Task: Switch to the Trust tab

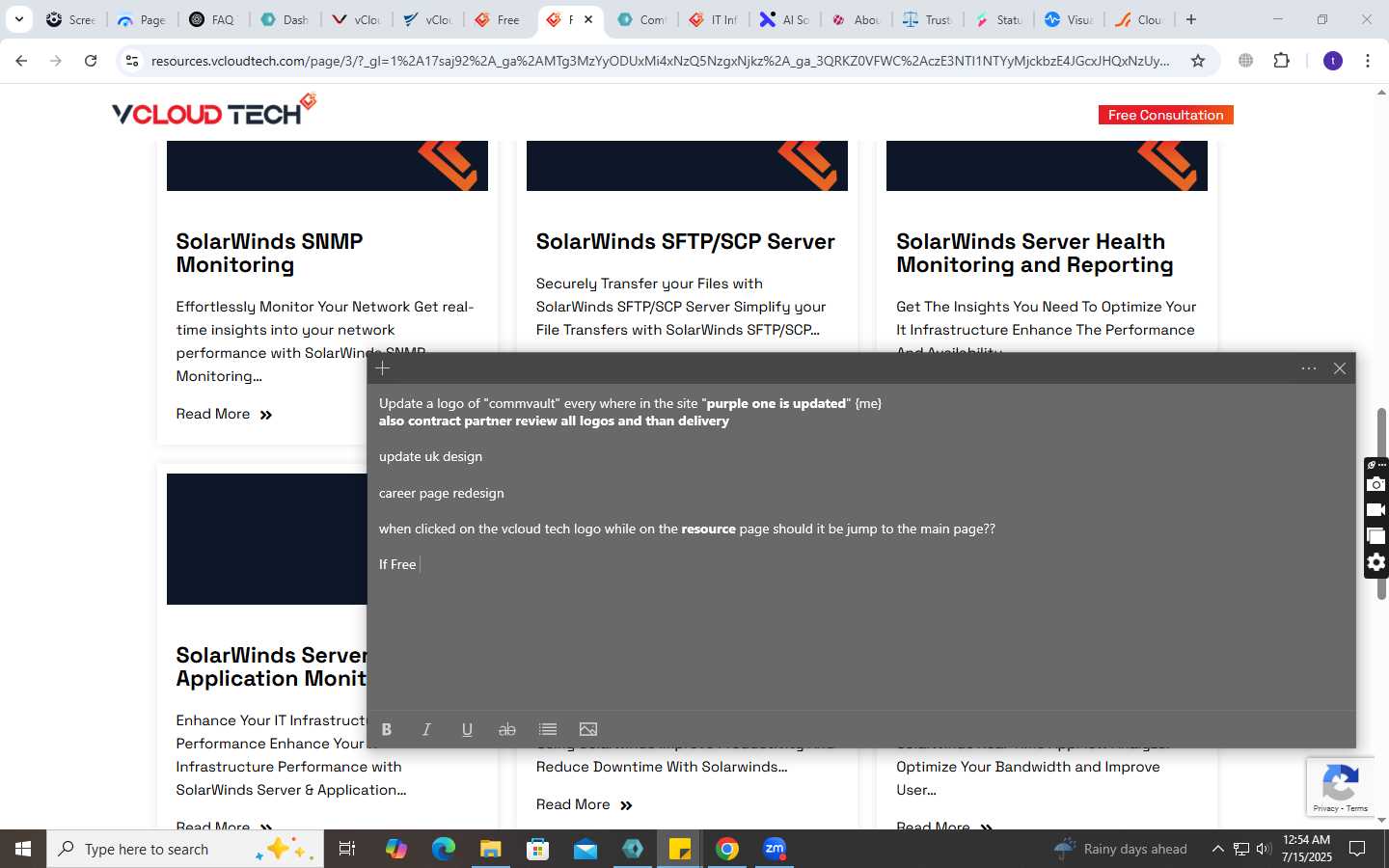Action: [x=927, y=19]
